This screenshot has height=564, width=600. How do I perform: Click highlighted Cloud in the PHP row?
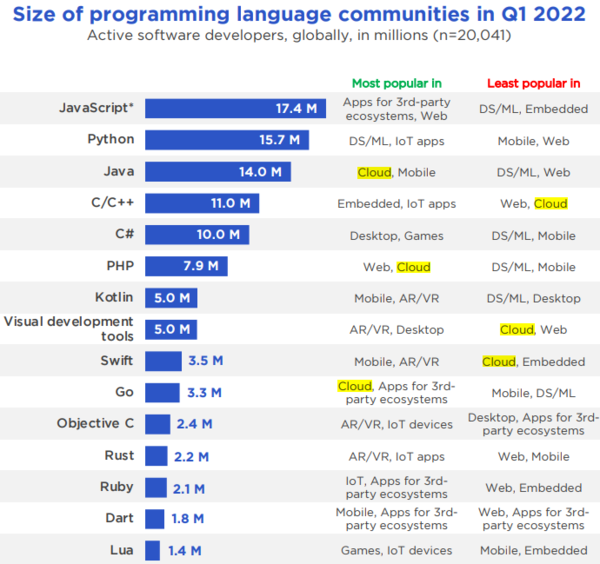[414, 267]
